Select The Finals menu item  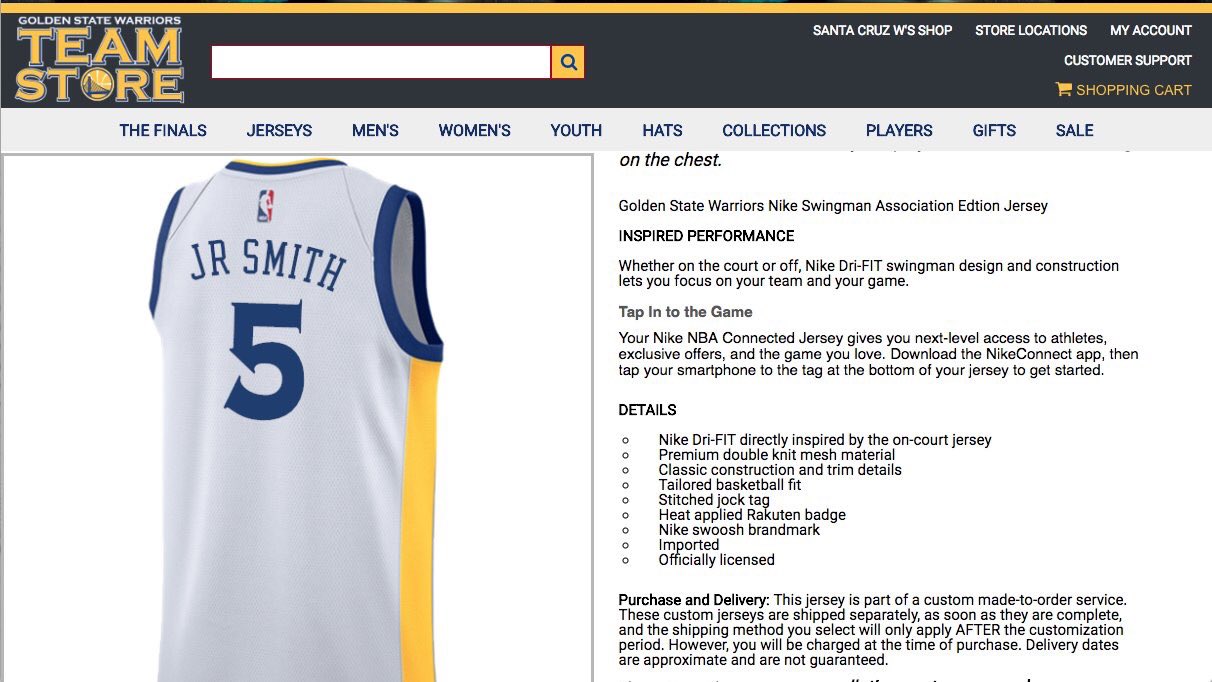(163, 130)
